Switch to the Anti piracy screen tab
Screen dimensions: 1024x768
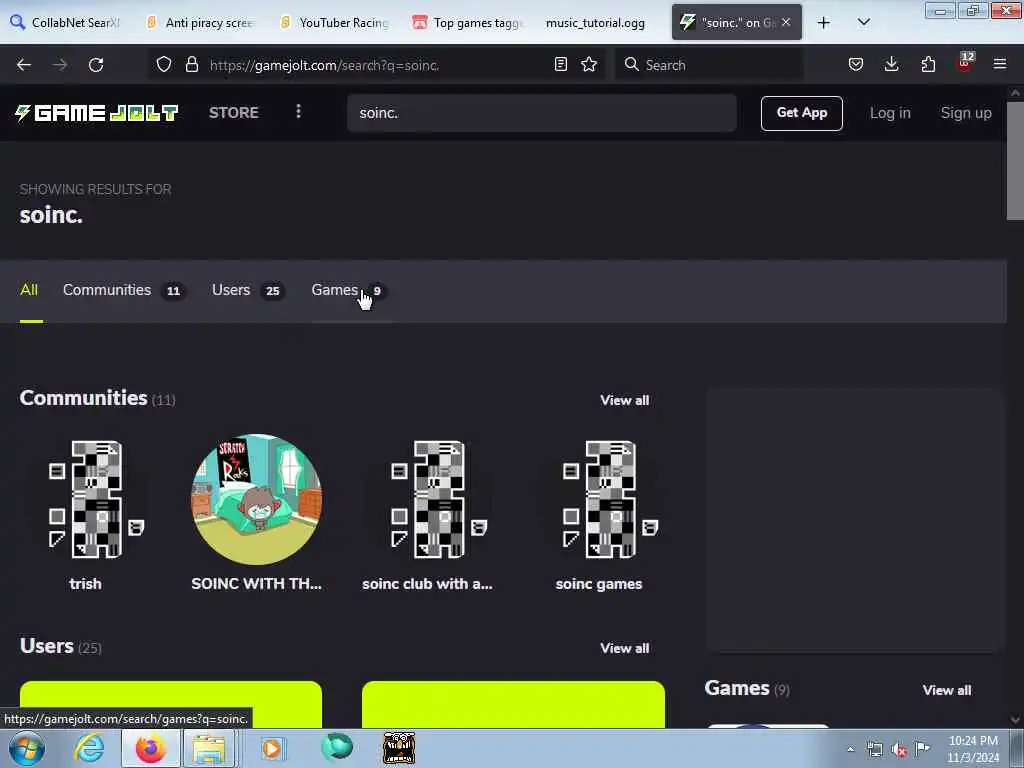200,23
